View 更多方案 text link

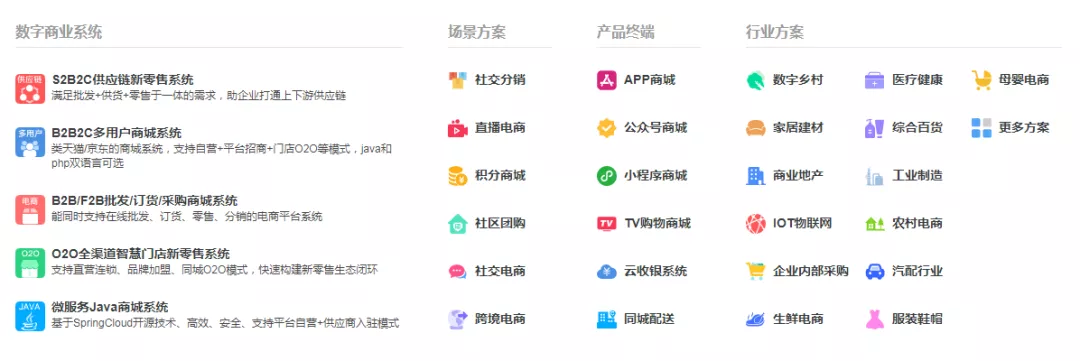coord(1024,128)
